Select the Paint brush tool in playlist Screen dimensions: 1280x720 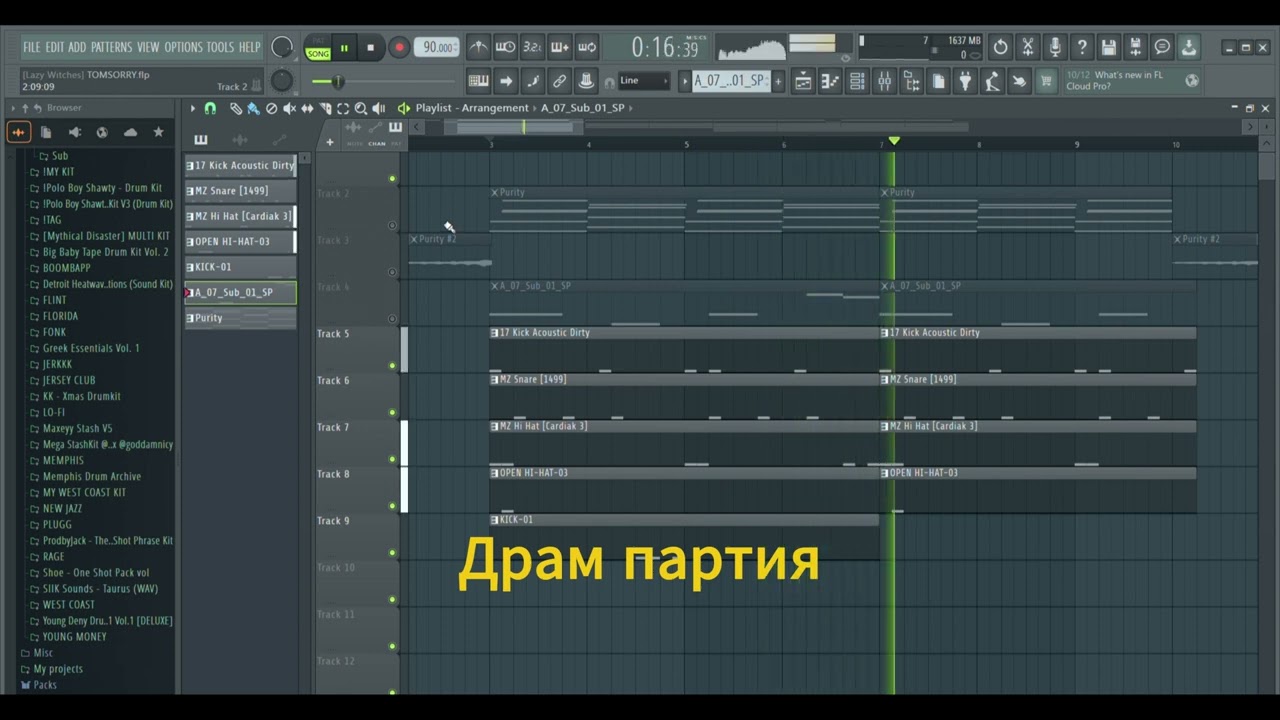[x=253, y=108]
